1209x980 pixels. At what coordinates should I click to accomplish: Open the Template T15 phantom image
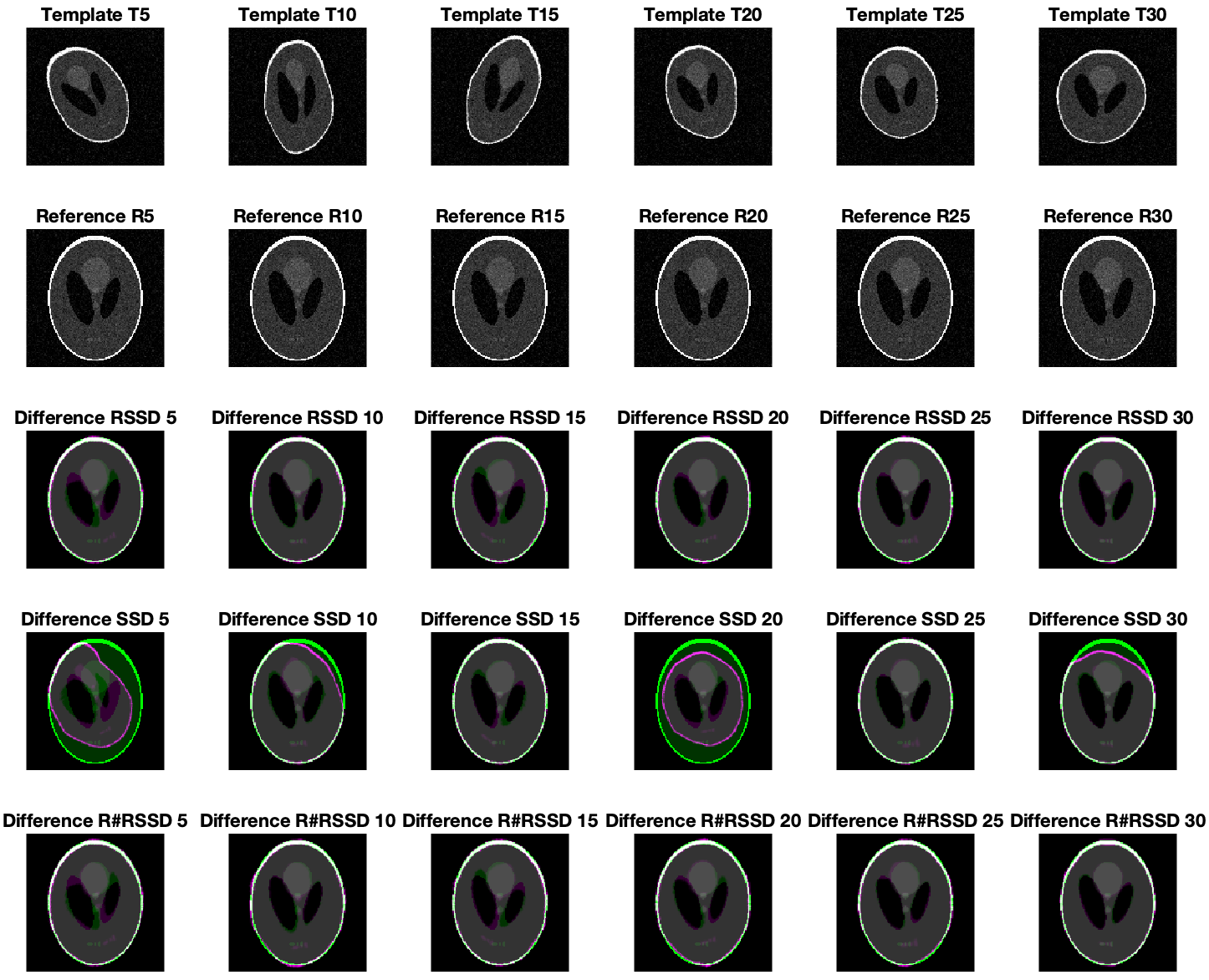[500, 96]
